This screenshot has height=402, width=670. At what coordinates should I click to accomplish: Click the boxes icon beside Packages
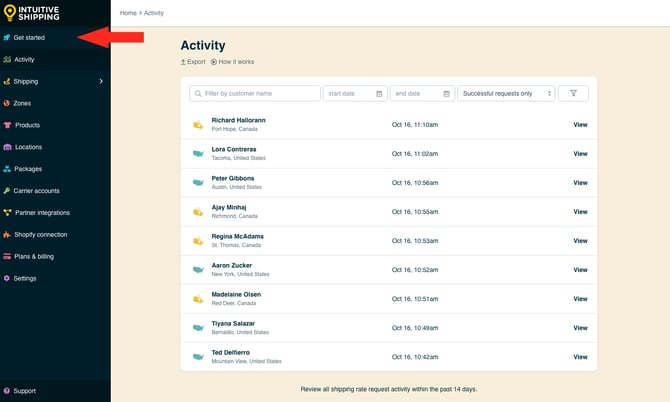tap(7, 169)
